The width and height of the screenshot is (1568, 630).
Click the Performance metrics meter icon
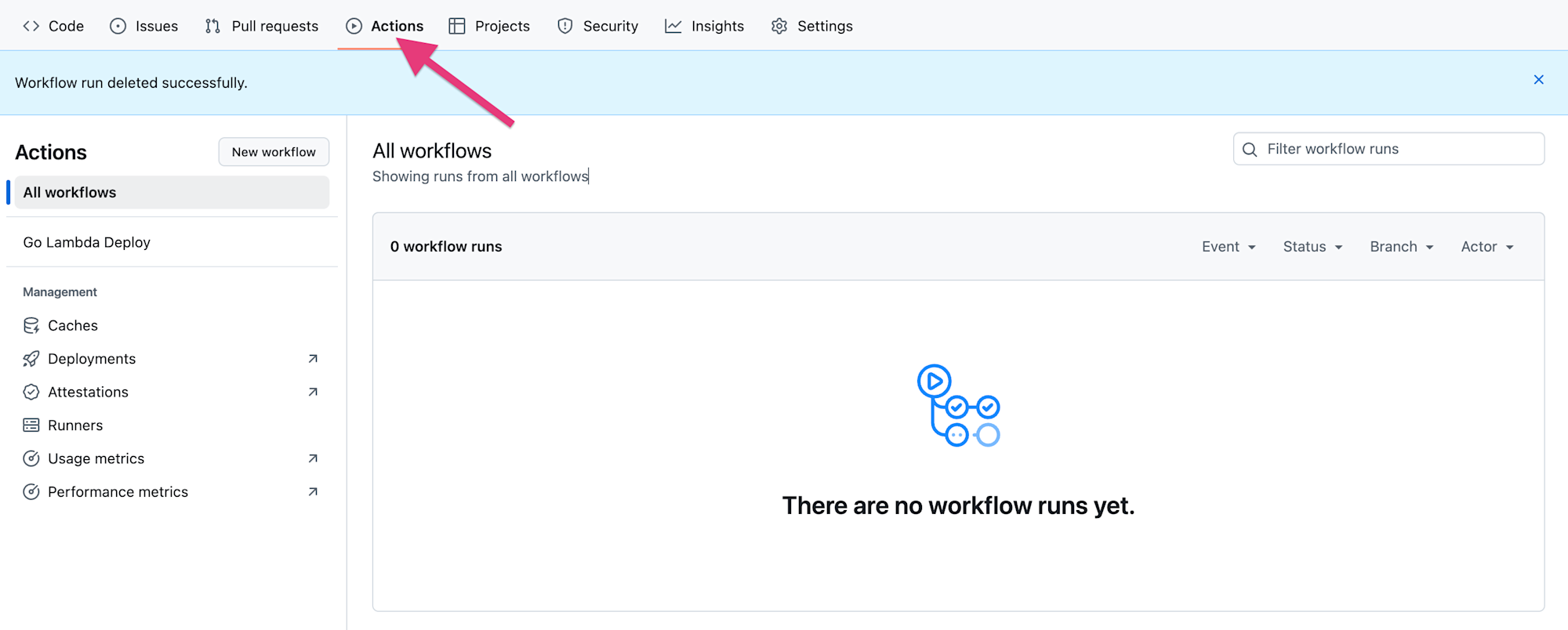click(31, 492)
